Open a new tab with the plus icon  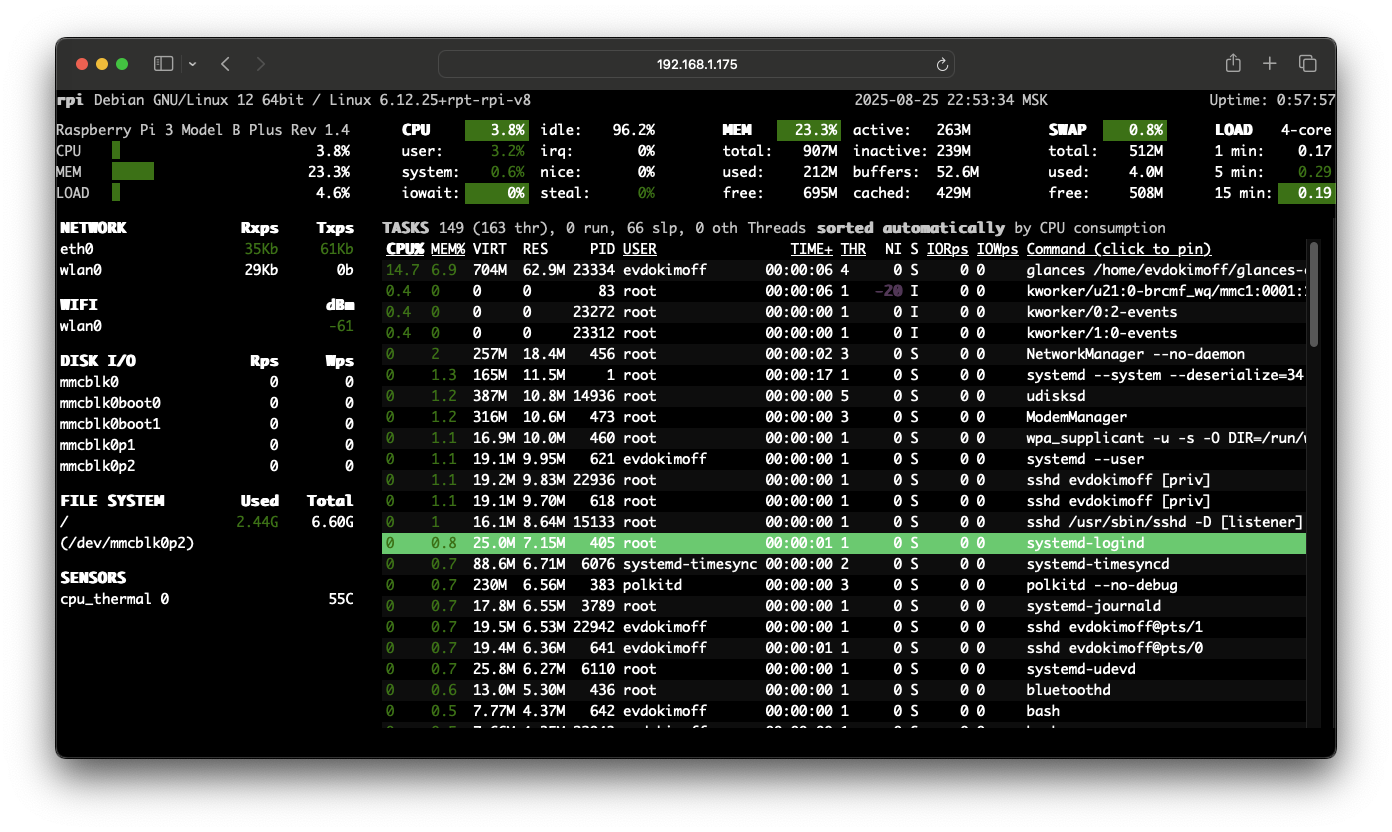tap(1269, 64)
